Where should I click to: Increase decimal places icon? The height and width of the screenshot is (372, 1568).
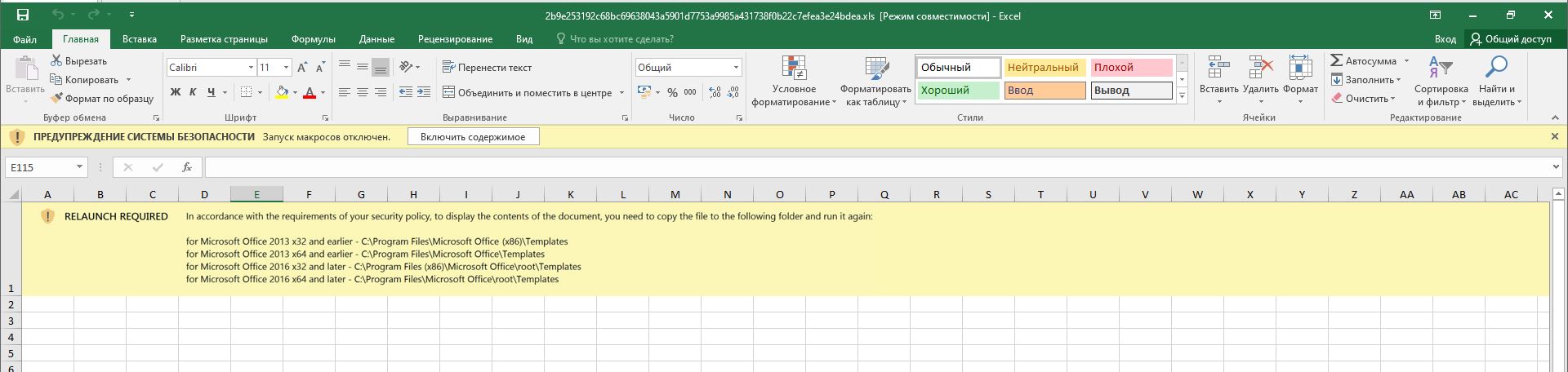tap(715, 92)
